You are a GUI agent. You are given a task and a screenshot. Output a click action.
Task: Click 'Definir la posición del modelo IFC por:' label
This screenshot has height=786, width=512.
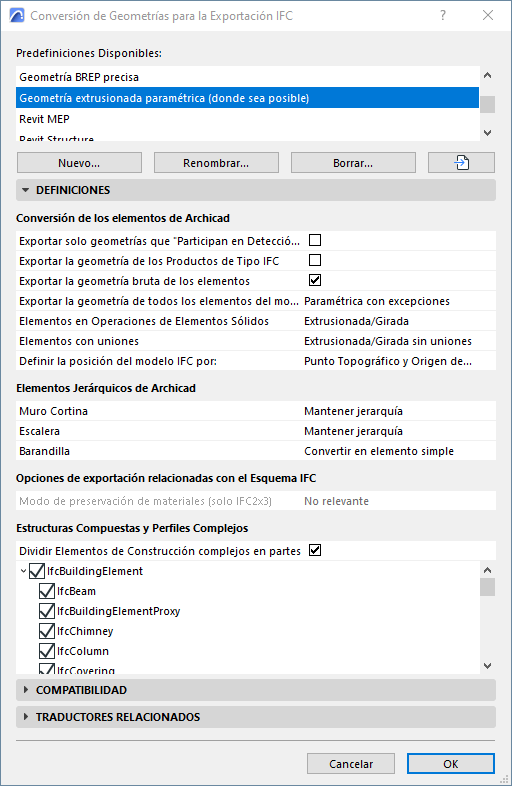click(x=118, y=361)
